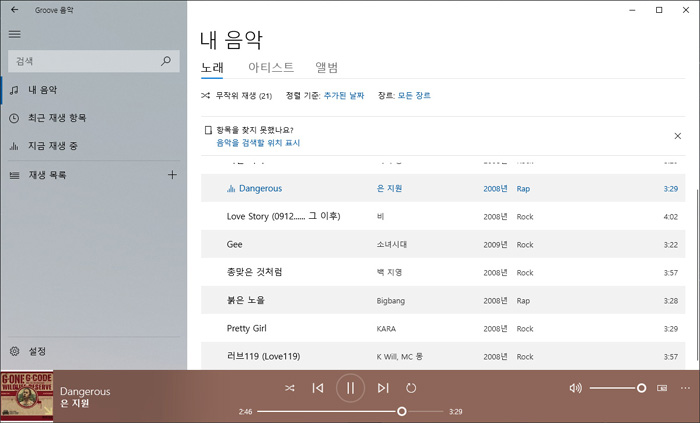This screenshot has width=700, height=423.
Task: Open the 모든 장르 genre dropdown
Action: [414, 95]
